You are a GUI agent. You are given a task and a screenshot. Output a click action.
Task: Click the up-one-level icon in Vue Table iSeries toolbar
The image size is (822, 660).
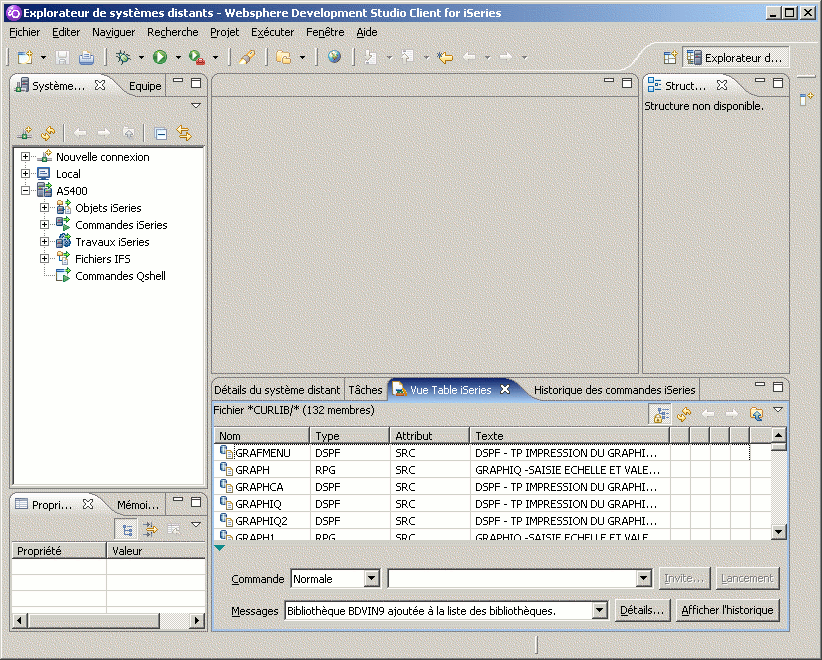pyautogui.click(x=756, y=414)
